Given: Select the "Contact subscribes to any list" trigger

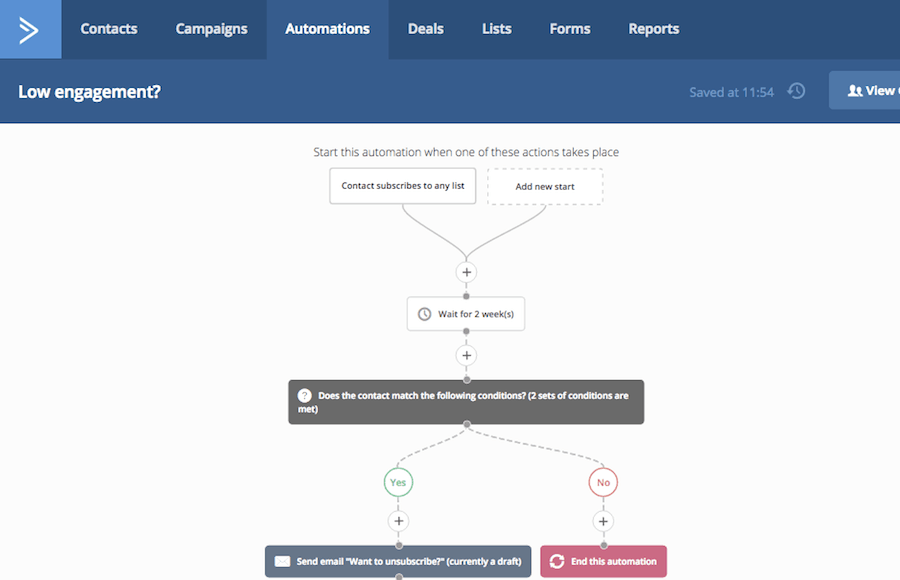Looking at the screenshot, I should coord(403,186).
